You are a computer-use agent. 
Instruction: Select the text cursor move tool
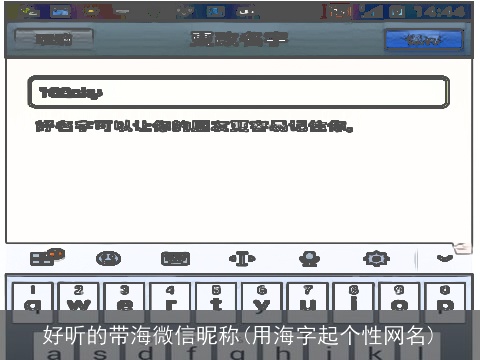click(x=242, y=259)
